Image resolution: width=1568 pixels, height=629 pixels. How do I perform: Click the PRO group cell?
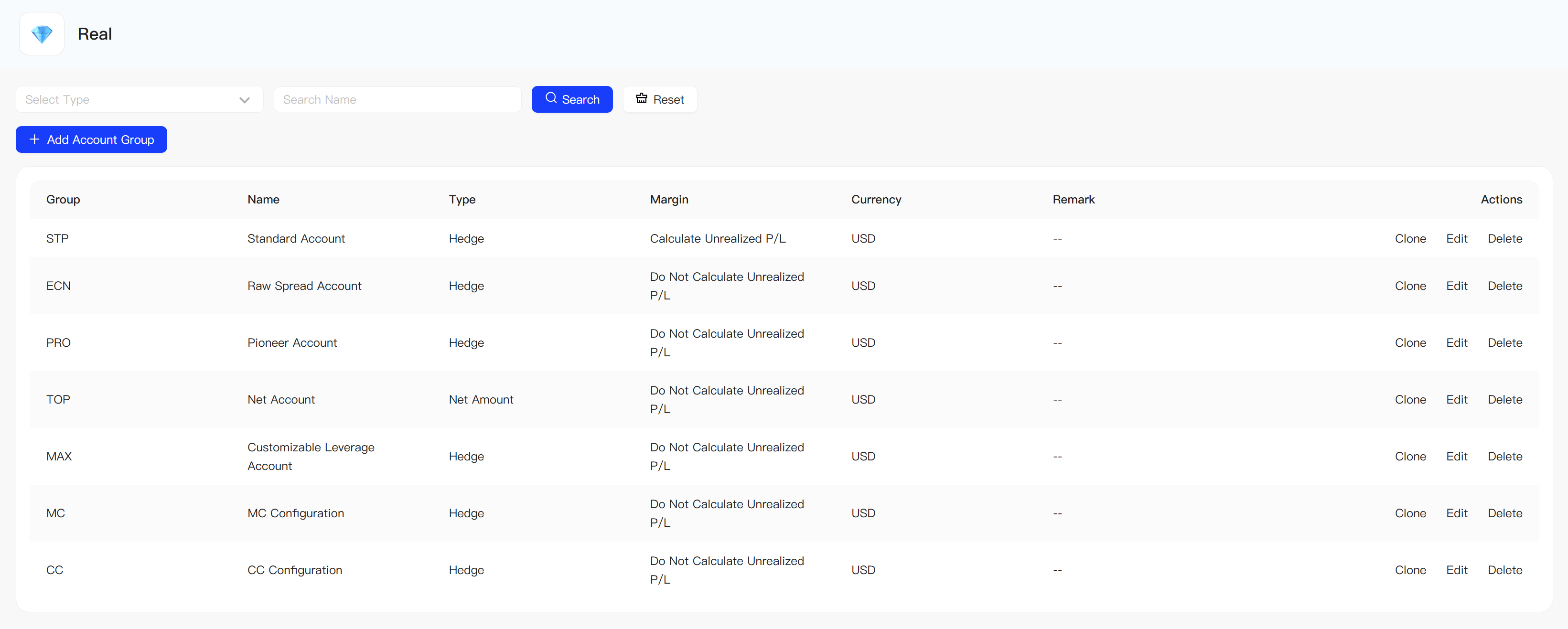(x=58, y=342)
